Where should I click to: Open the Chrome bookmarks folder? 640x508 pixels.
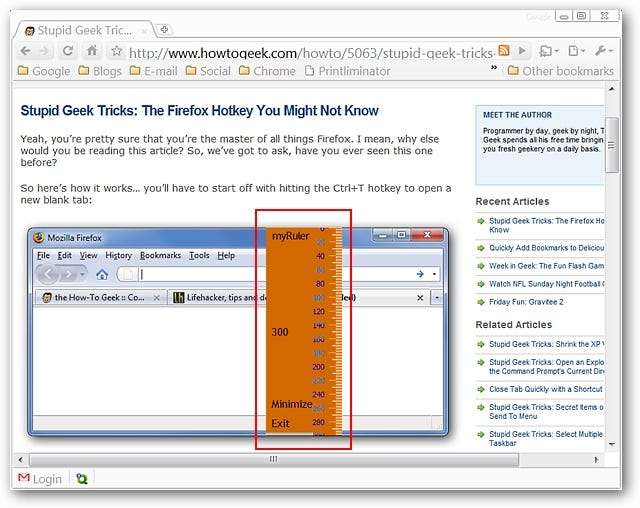[x=267, y=71]
